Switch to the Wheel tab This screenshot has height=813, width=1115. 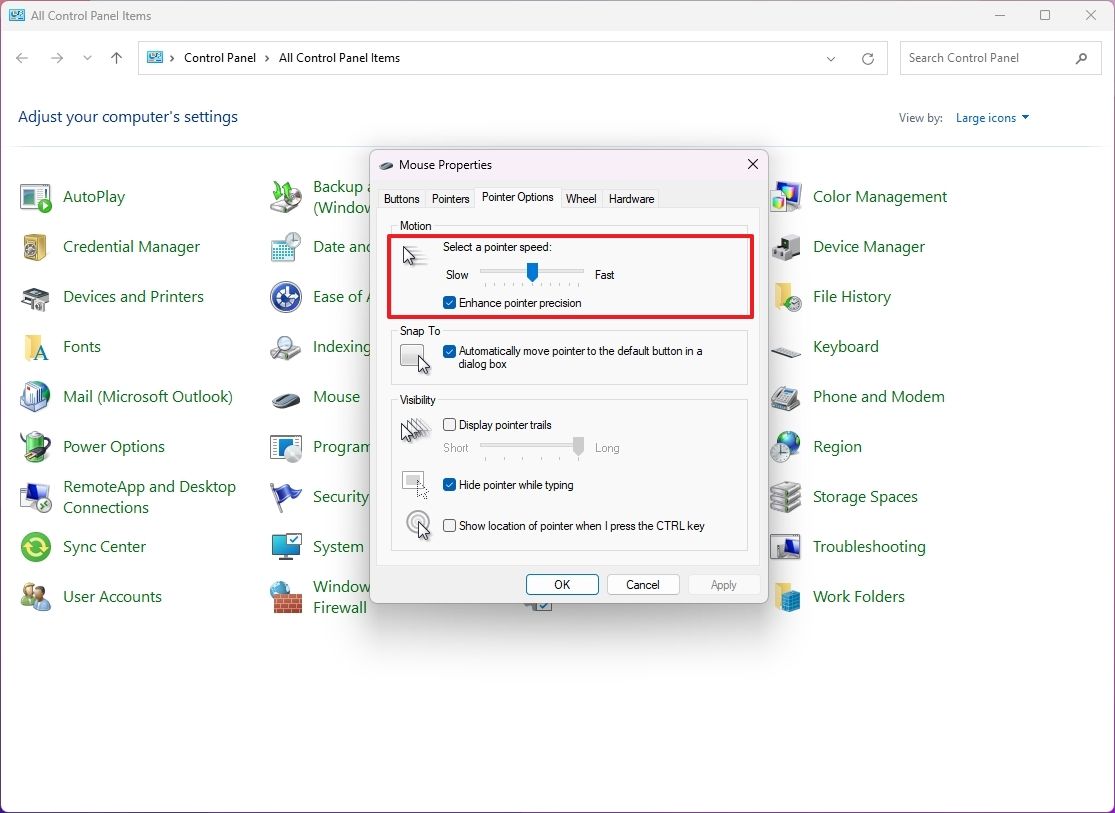pyautogui.click(x=580, y=198)
